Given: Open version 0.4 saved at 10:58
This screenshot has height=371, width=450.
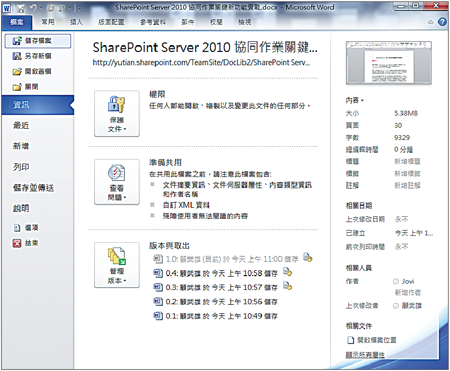Looking at the screenshot, I should [222, 273].
